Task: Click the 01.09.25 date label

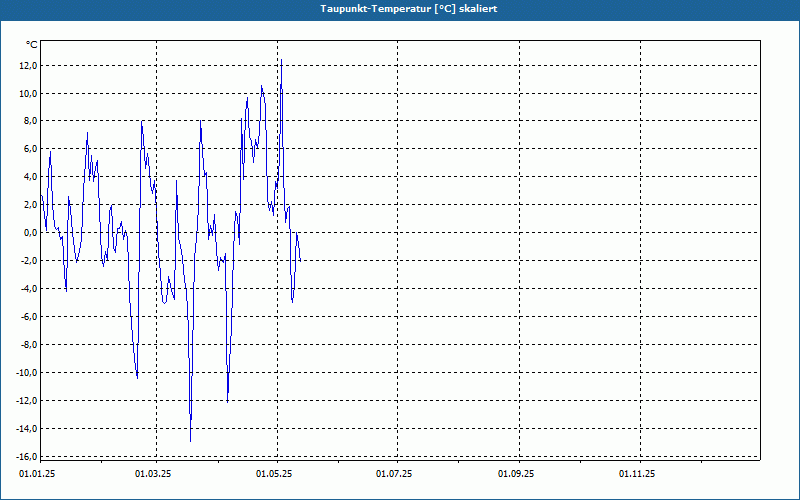Action: tap(516, 474)
